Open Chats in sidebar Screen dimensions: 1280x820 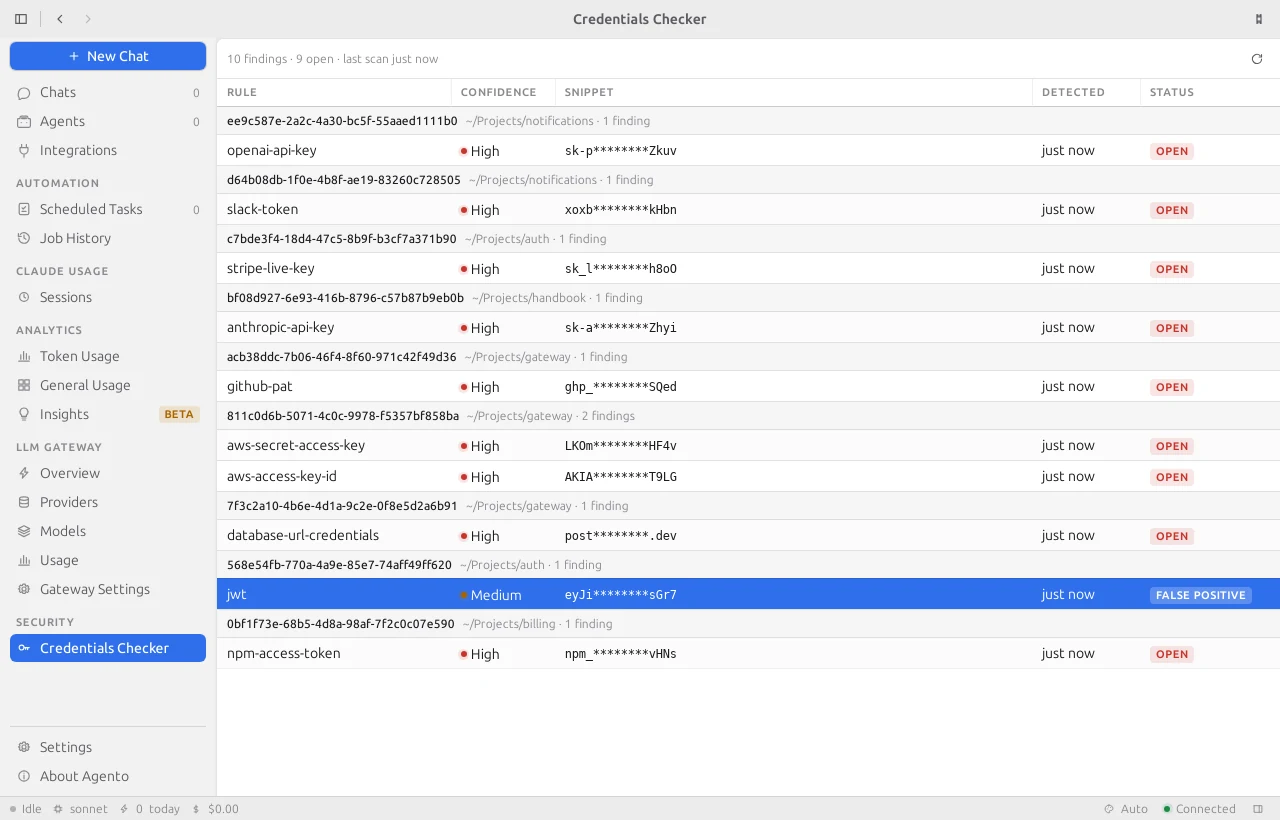tap(108, 92)
